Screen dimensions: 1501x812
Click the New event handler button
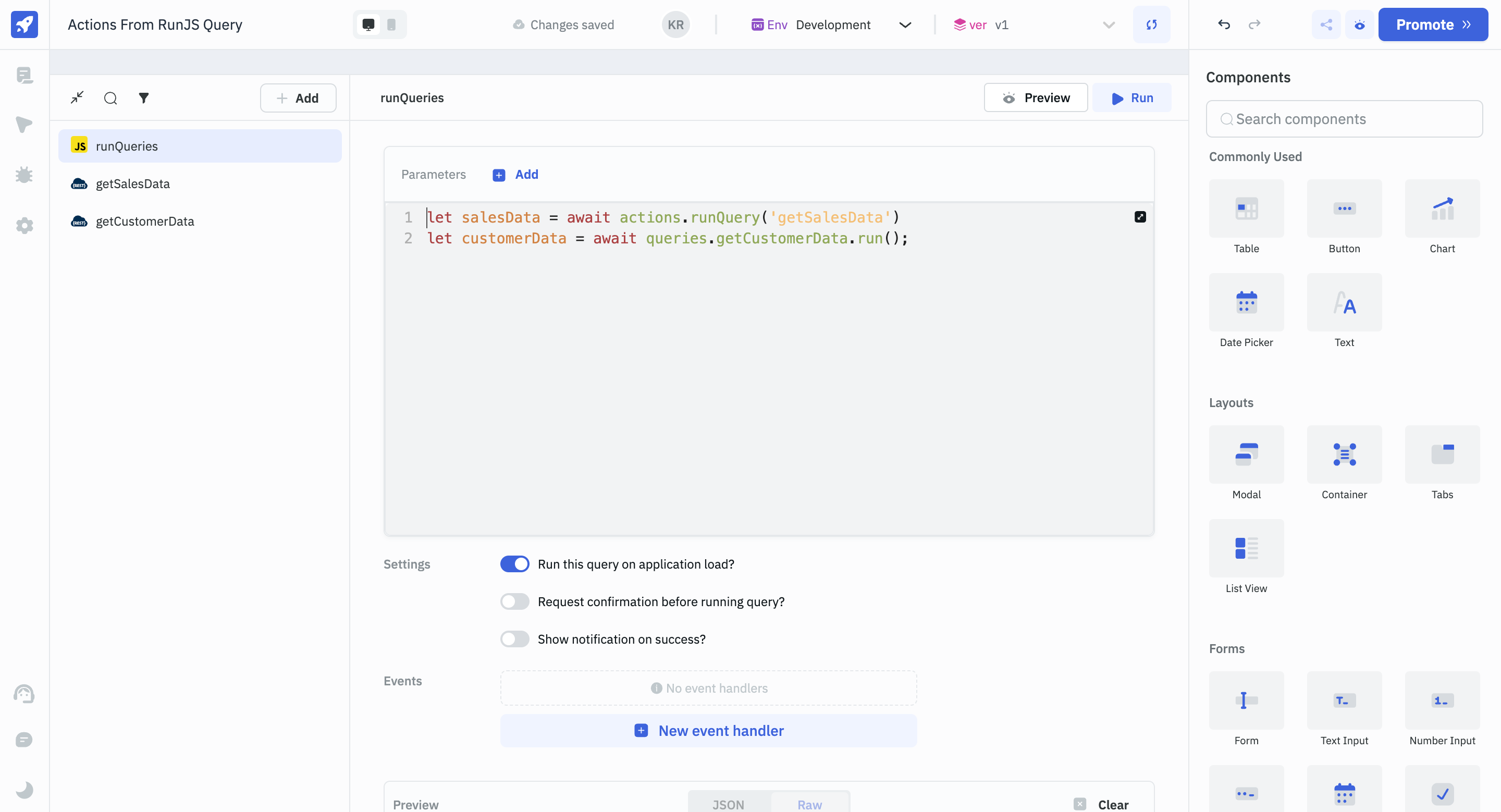[708, 731]
